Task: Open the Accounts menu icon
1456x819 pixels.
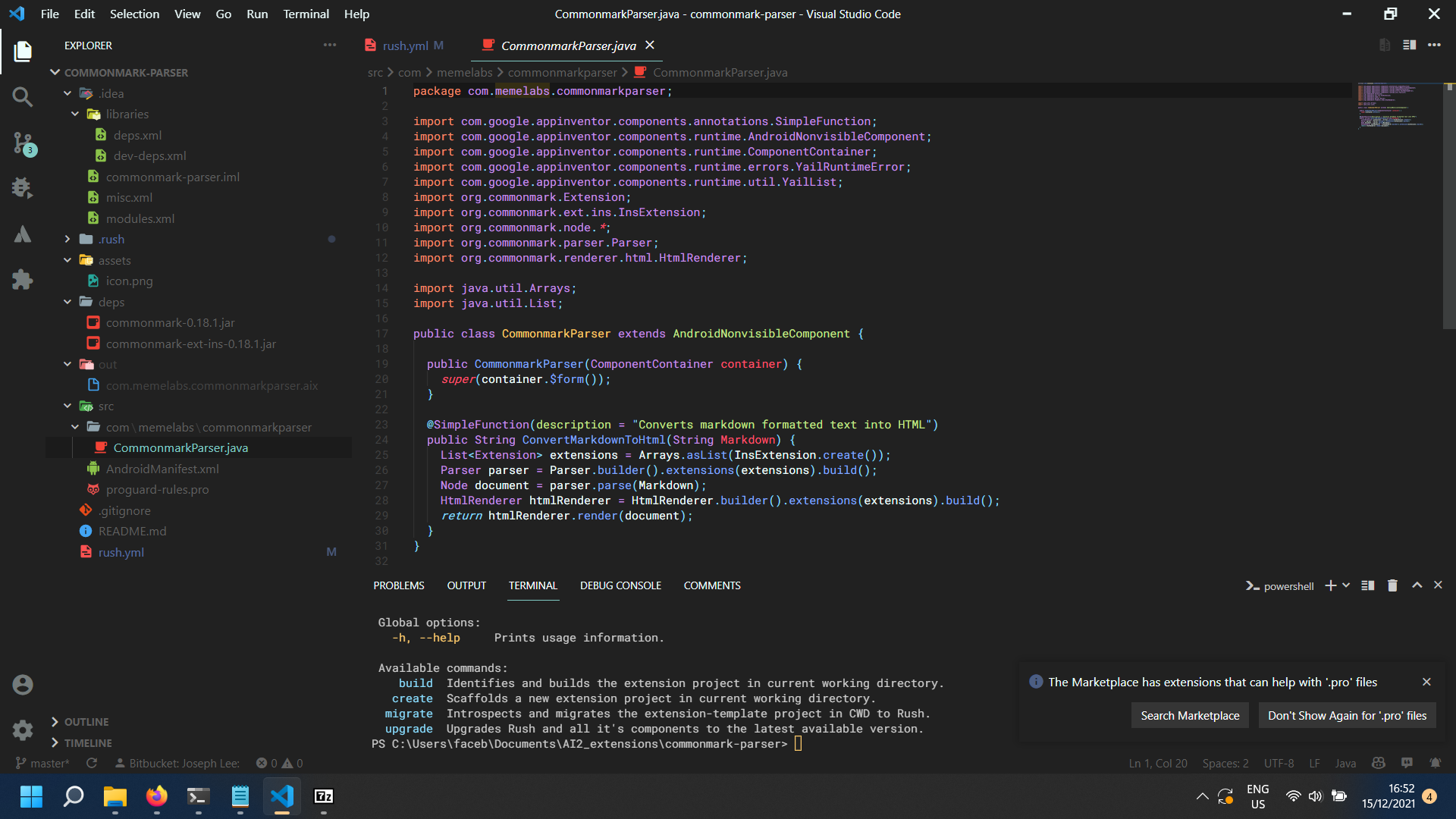Action: [x=23, y=685]
